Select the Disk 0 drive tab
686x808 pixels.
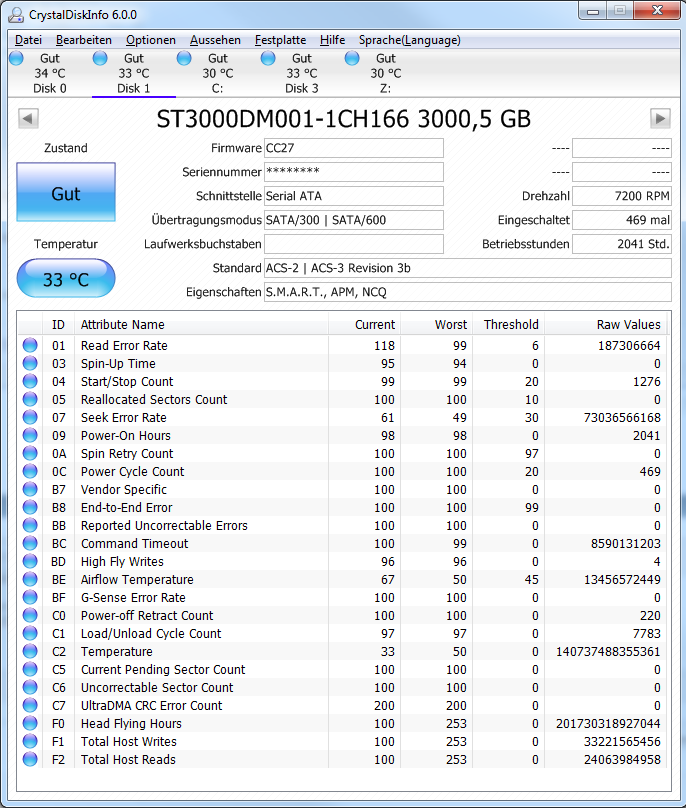tap(50, 73)
